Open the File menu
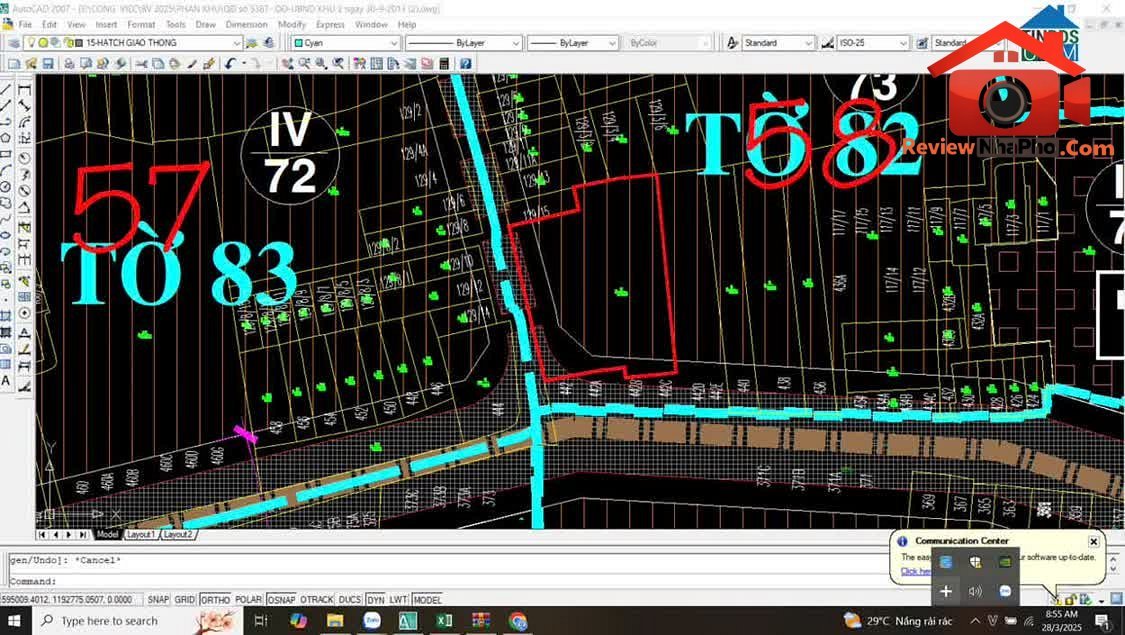This screenshot has height=635, width=1125. point(25,24)
